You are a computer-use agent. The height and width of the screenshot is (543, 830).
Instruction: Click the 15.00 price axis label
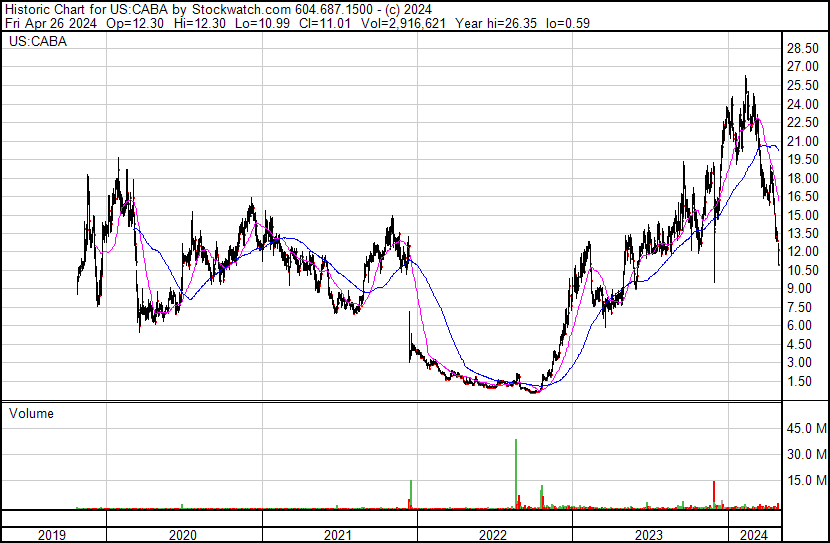pos(803,215)
